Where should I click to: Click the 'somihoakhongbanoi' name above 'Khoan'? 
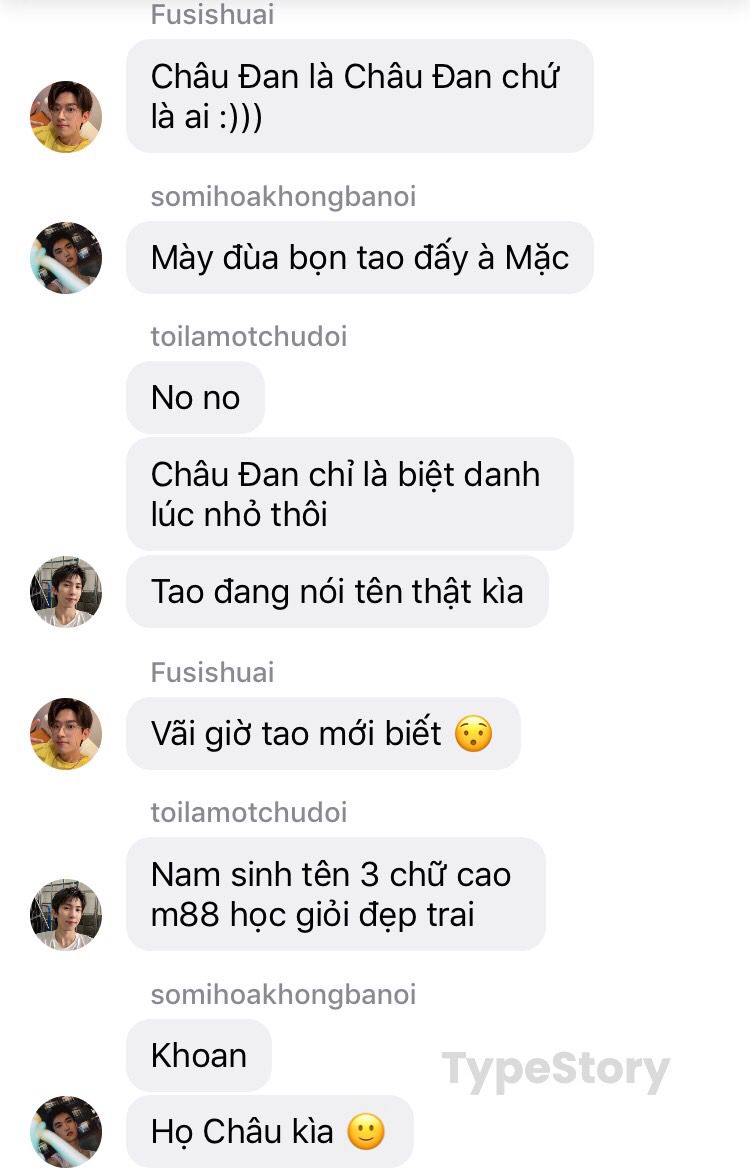[283, 995]
